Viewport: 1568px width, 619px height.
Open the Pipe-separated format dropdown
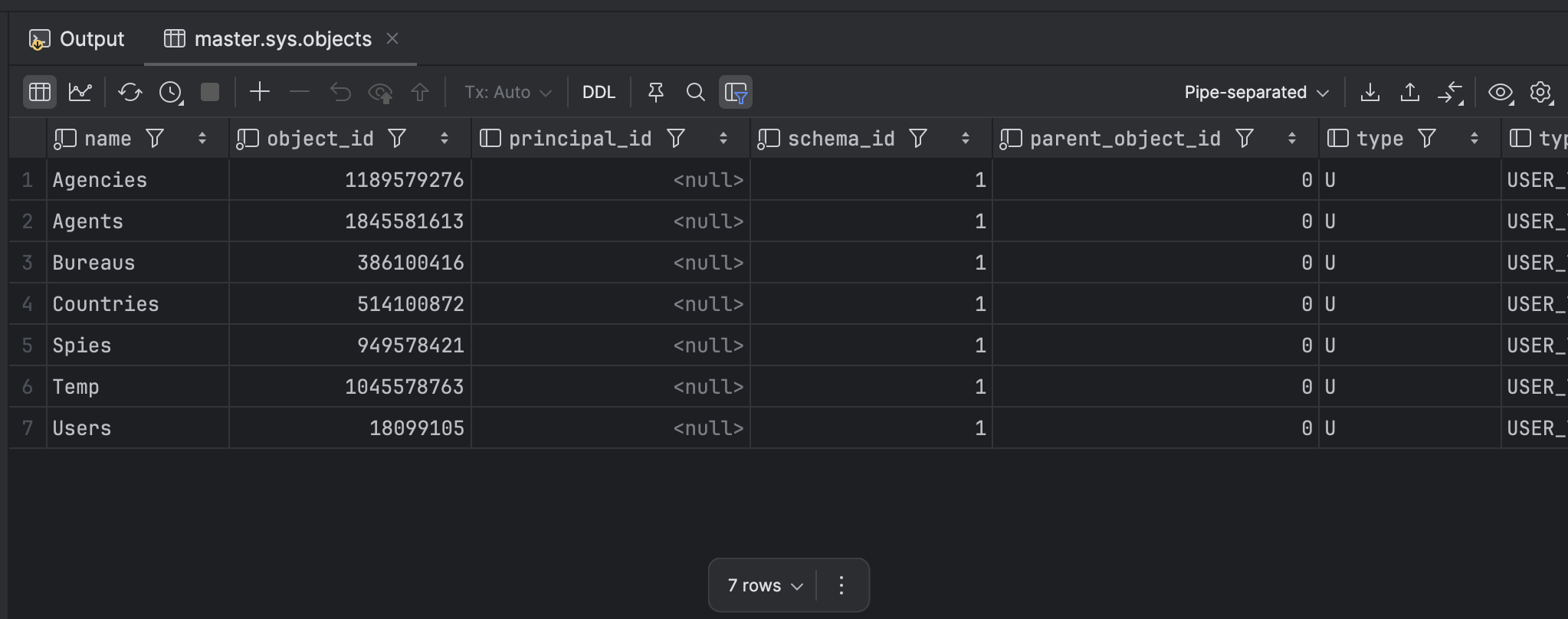coord(1255,93)
